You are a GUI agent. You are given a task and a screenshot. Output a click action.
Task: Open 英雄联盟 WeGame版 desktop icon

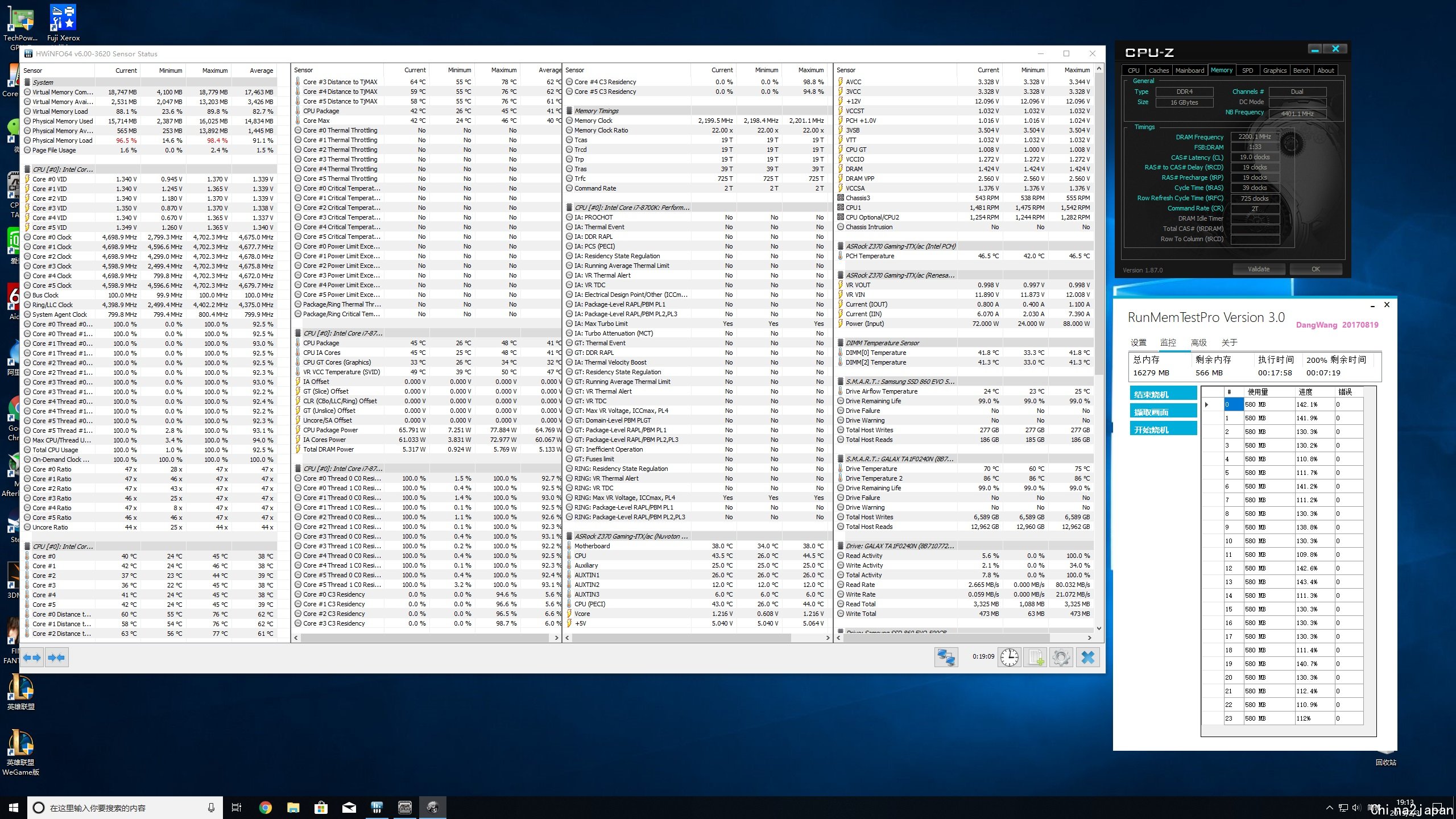click(x=20, y=752)
